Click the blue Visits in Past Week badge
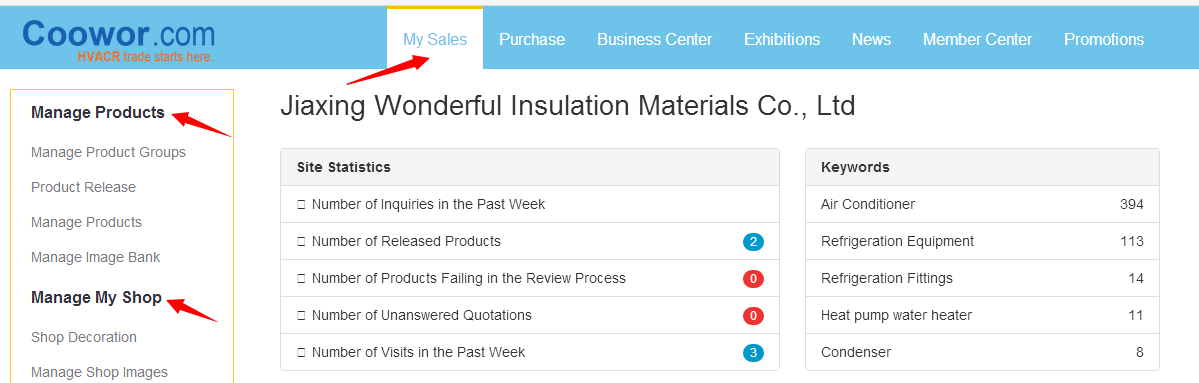This screenshot has height=383, width=1199. click(x=753, y=353)
